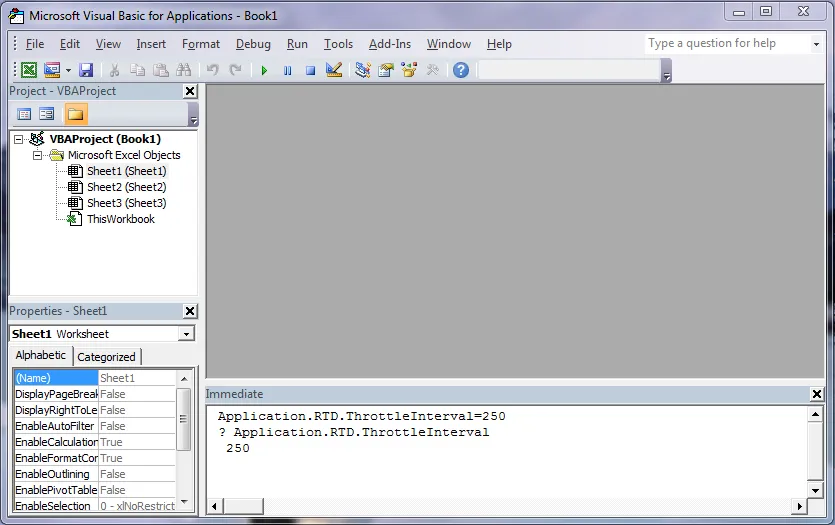Click the blue Help question mark icon
The image size is (835, 525).
tap(461, 70)
